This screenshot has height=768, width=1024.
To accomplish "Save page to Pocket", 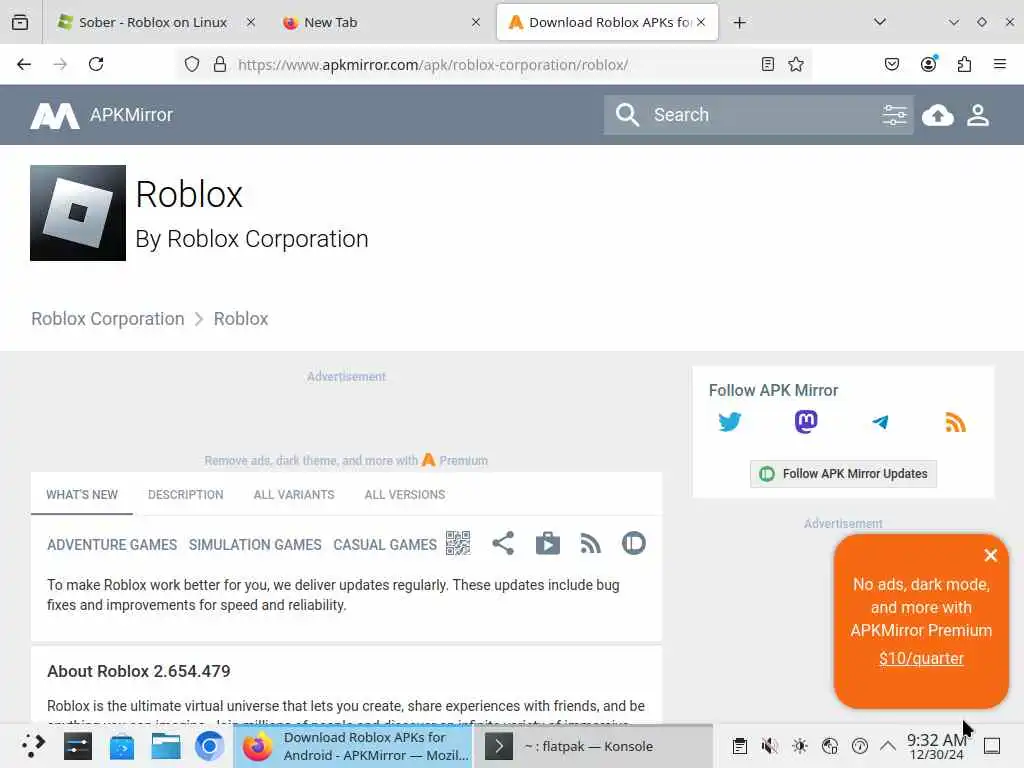I will click(x=891, y=64).
